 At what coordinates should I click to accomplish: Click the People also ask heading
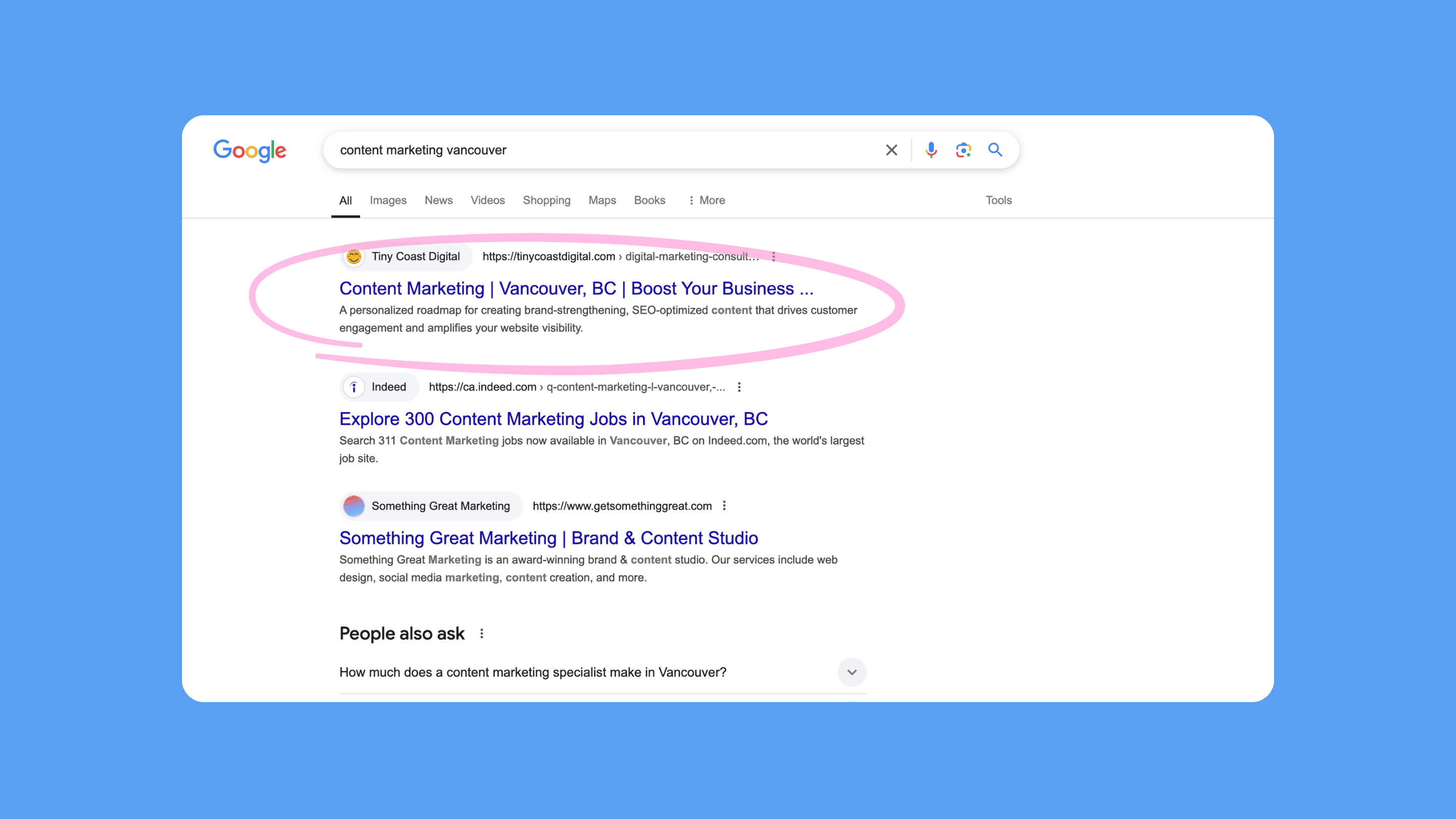pyautogui.click(x=402, y=633)
